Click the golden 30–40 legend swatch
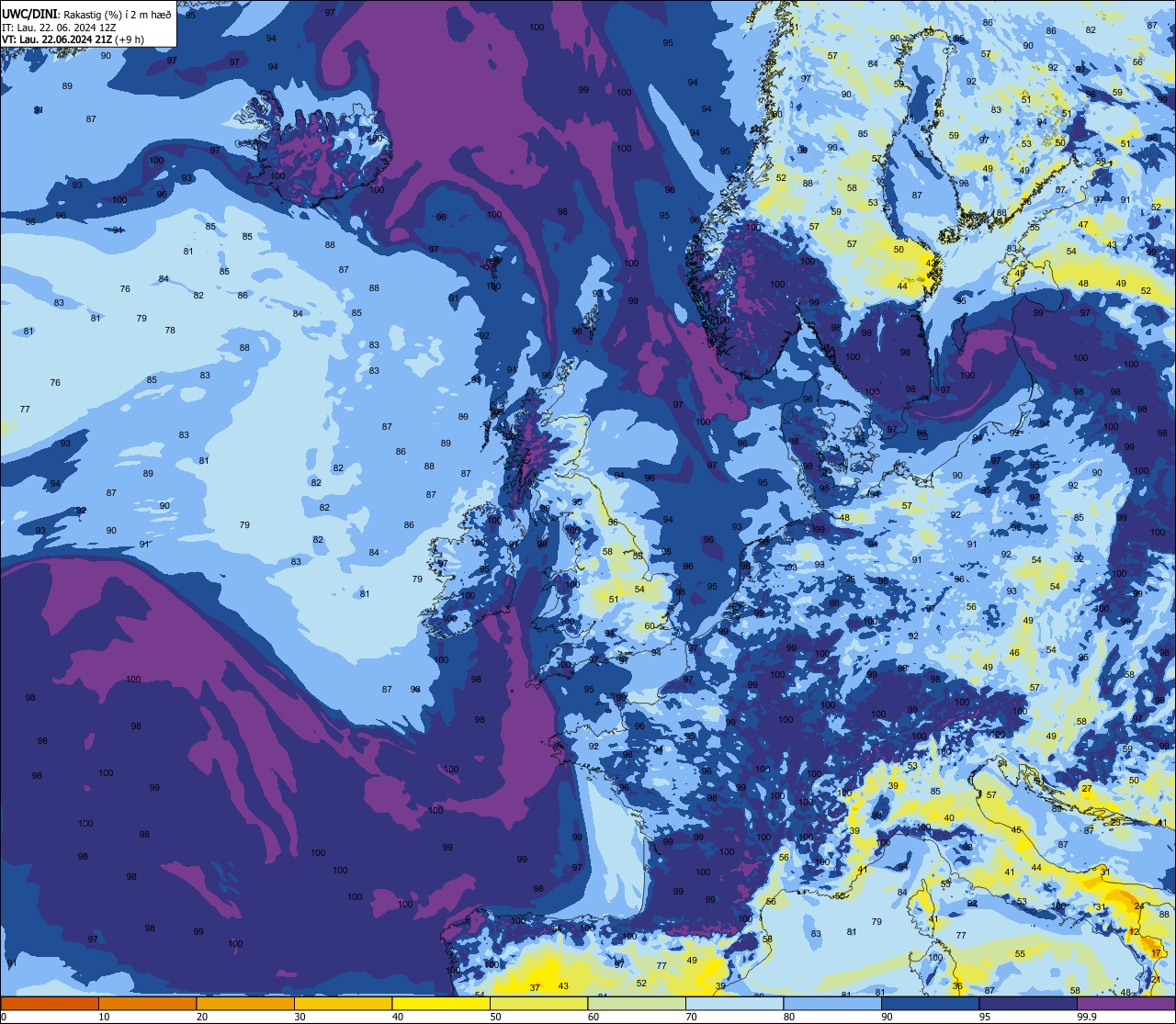This screenshot has height=1024, width=1176. pos(343,1003)
